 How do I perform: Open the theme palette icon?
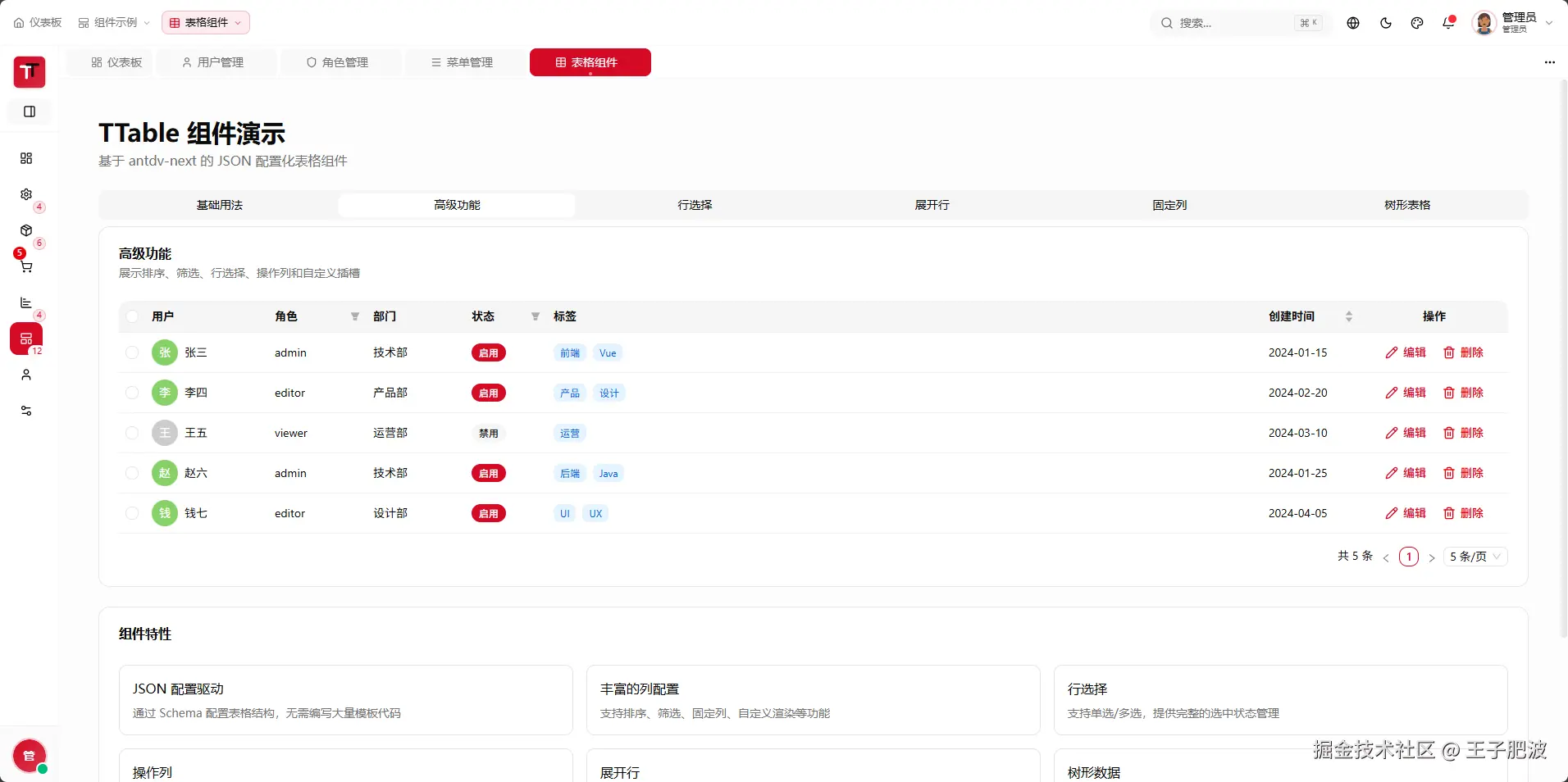pos(1417,23)
